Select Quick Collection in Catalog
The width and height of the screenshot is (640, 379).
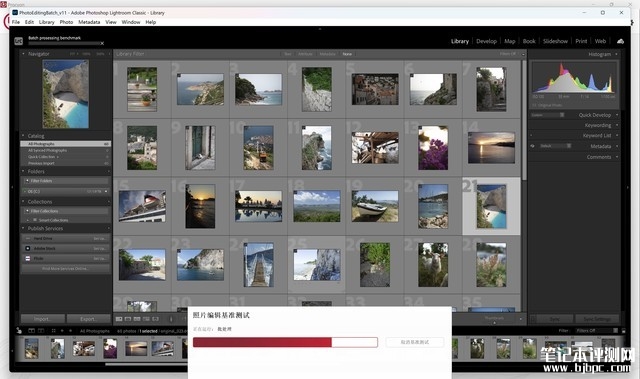(65, 157)
